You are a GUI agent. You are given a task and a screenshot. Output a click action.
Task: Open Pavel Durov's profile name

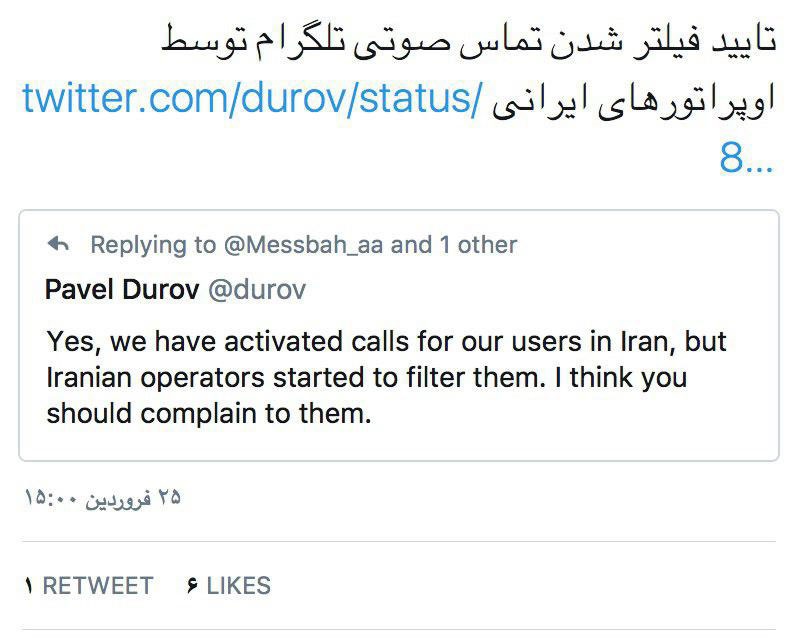click(x=121, y=290)
